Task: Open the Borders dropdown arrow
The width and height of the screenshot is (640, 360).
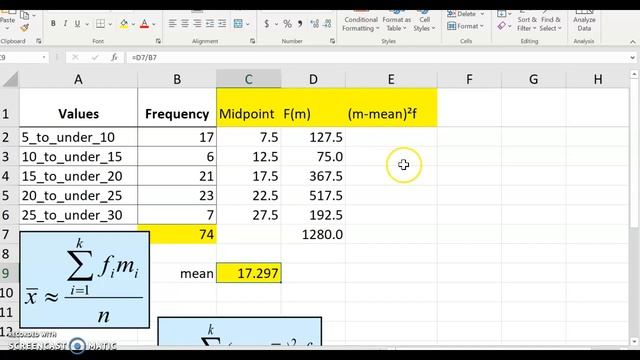Action: click(x=110, y=24)
